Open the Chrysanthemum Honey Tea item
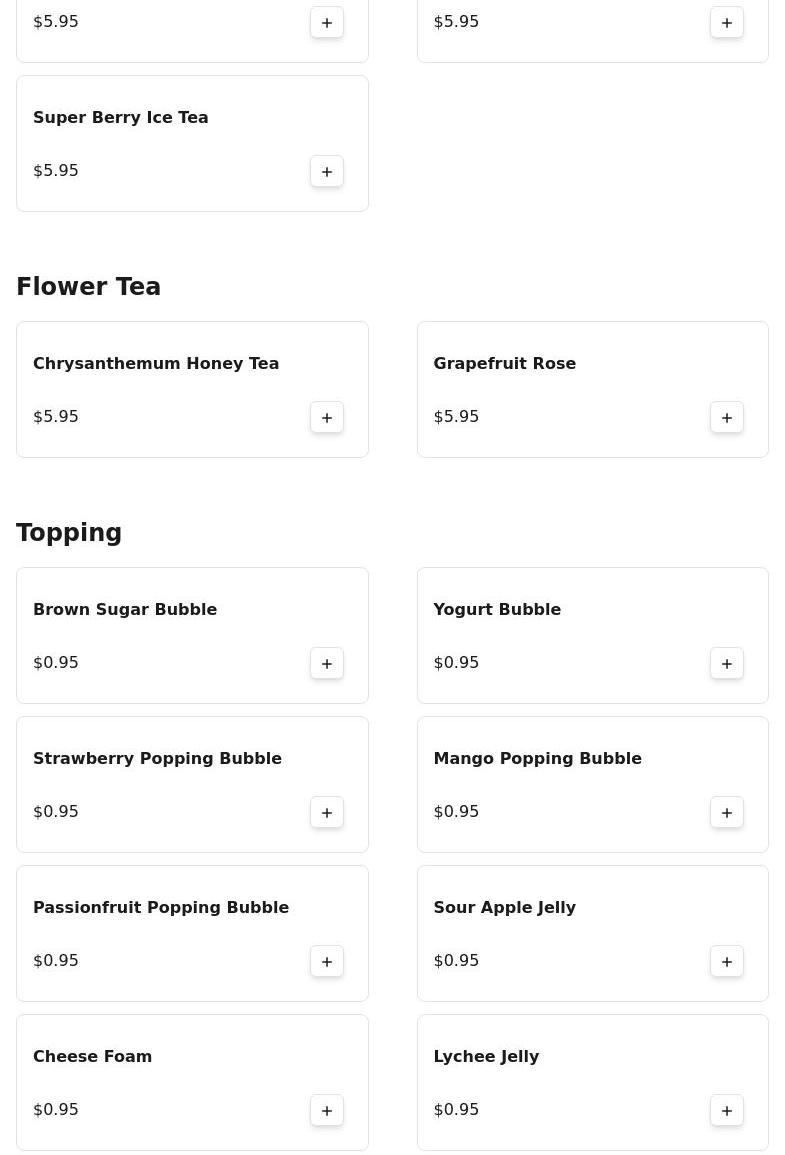The image size is (785, 1155). (x=156, y=364)
